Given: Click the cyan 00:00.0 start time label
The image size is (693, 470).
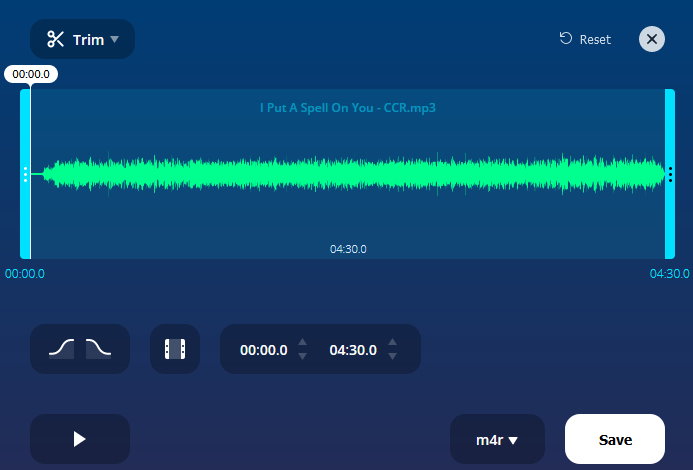Looking at the screenshot, I should 25,274.
